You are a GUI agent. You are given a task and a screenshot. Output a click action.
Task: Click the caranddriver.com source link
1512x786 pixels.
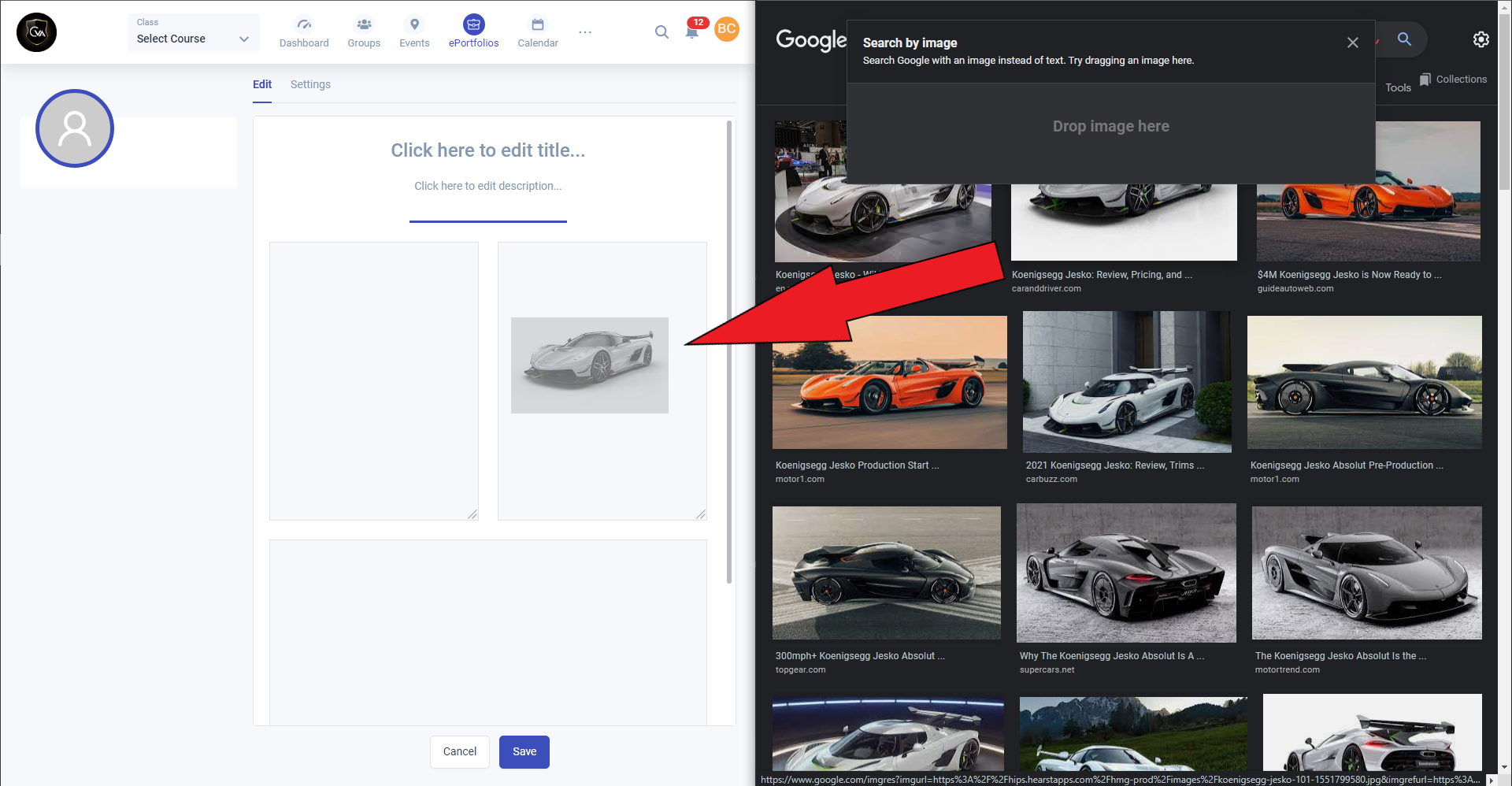click(1046, 289)
